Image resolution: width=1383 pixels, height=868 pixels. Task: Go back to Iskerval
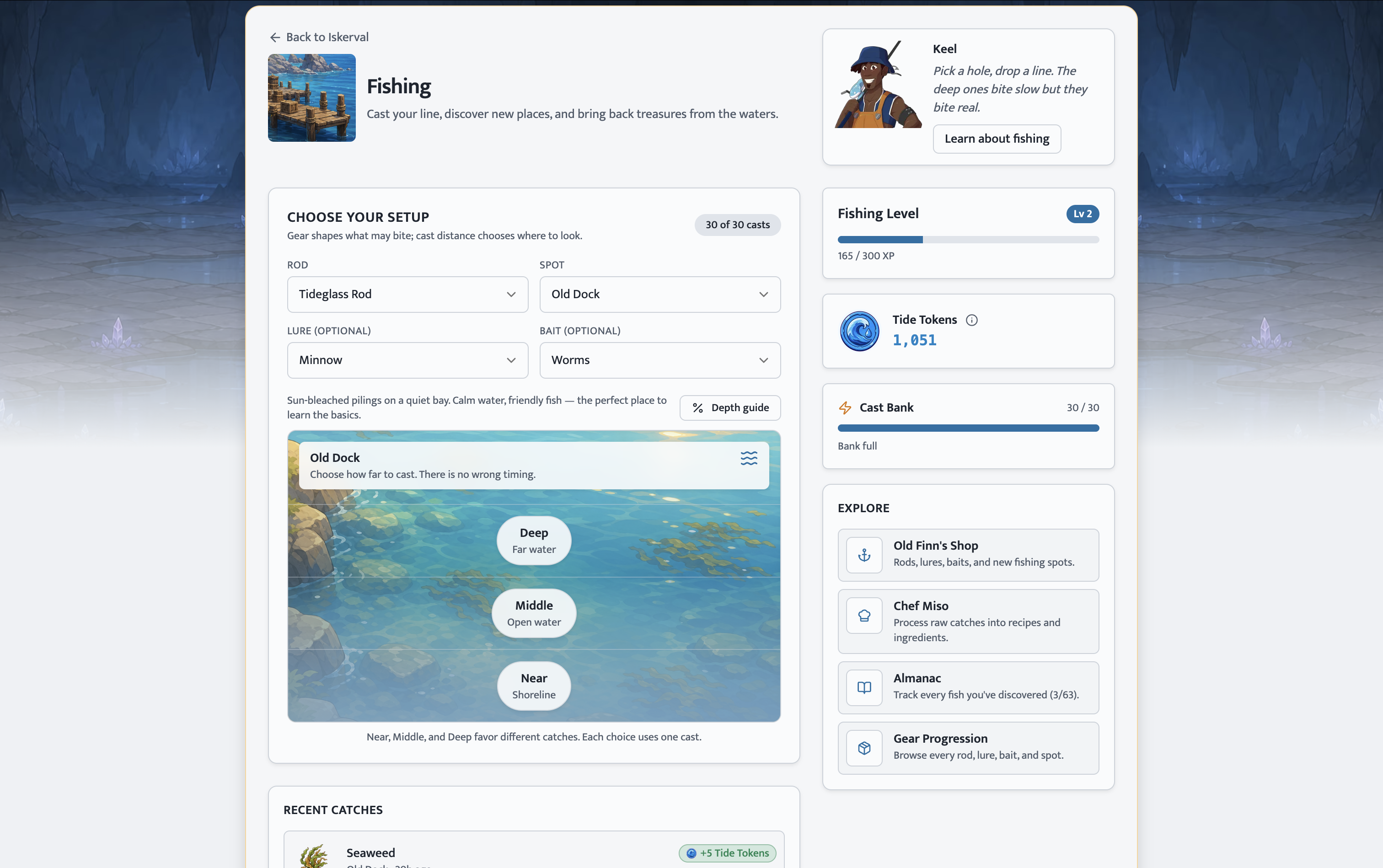point(319,38)
